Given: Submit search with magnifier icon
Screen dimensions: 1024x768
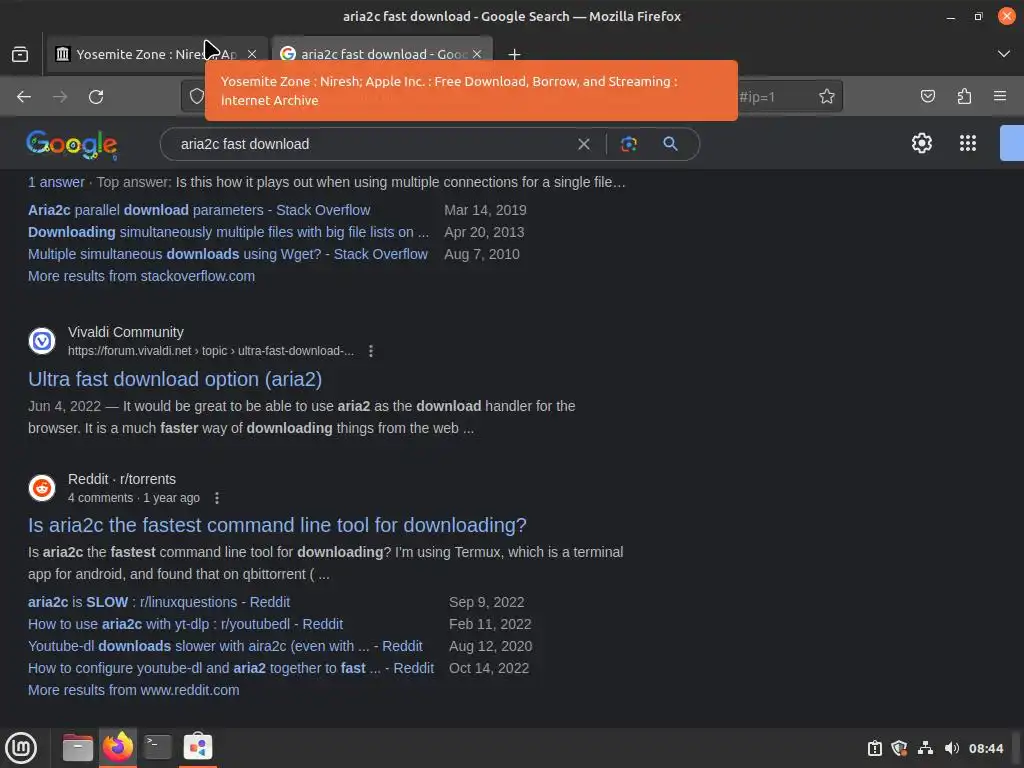Looking at the screenshot, I should (670, 144).
